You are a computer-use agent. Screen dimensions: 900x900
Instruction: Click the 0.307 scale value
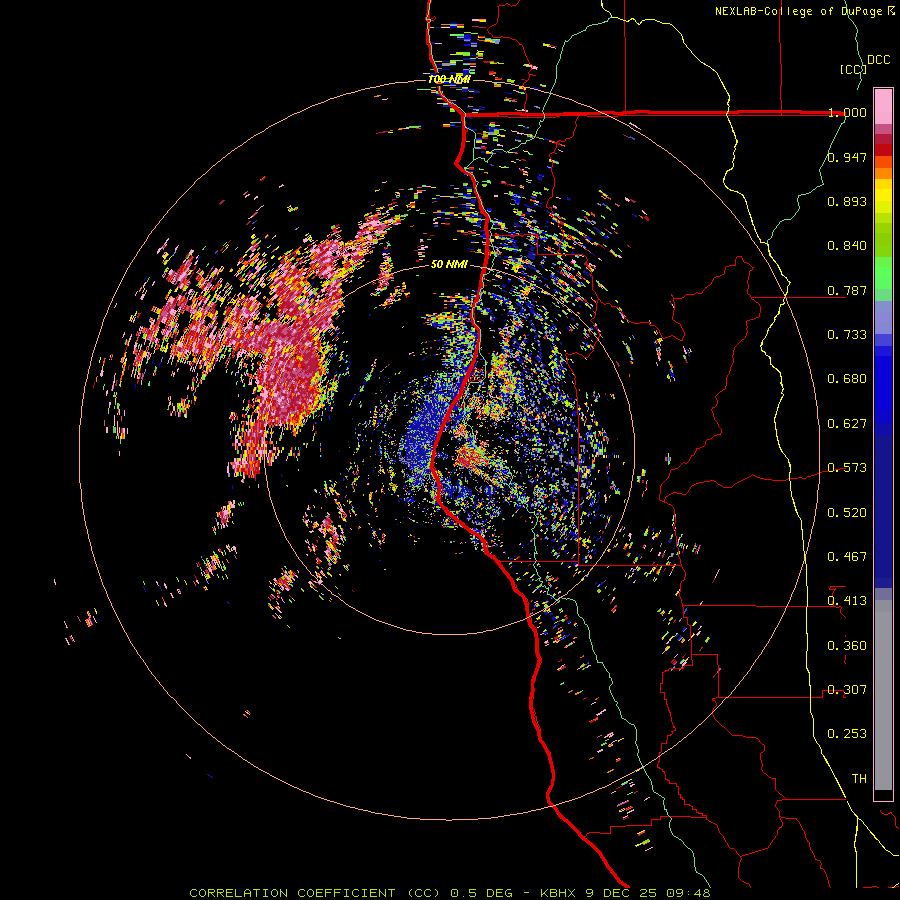point(847,690)
